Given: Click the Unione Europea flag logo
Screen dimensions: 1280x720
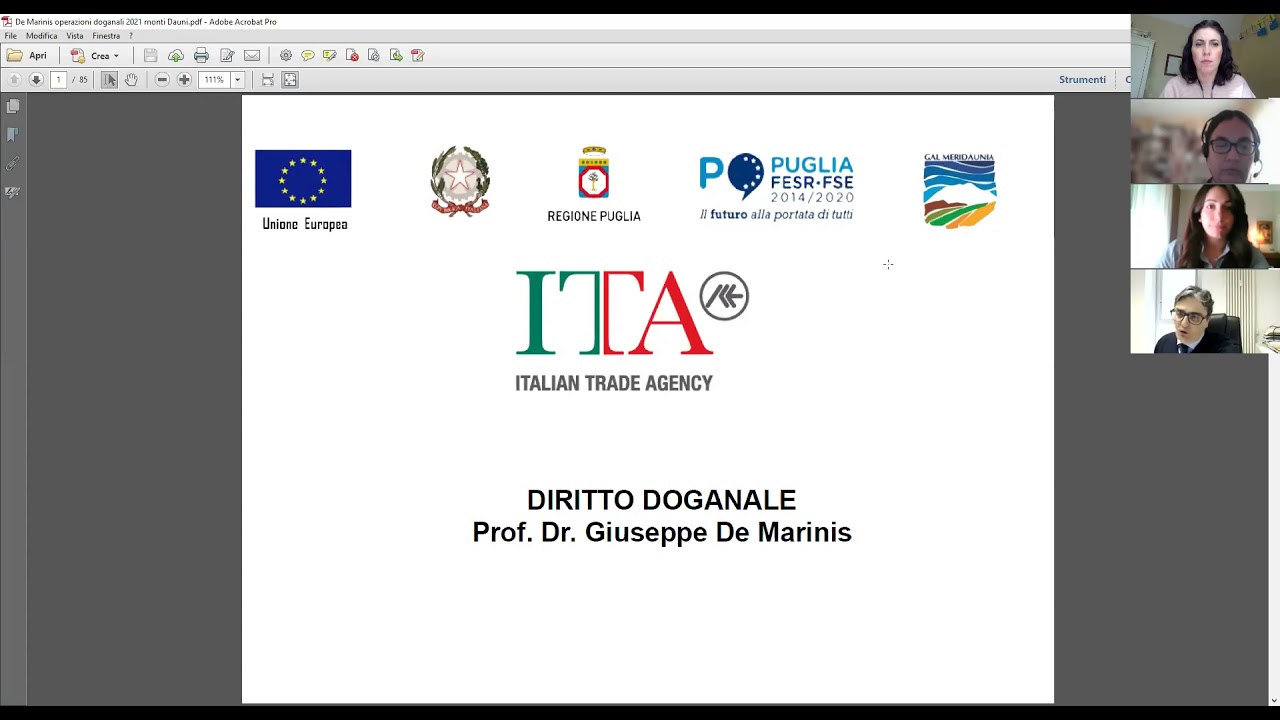Looking at the screenshot, I should 303,179.
